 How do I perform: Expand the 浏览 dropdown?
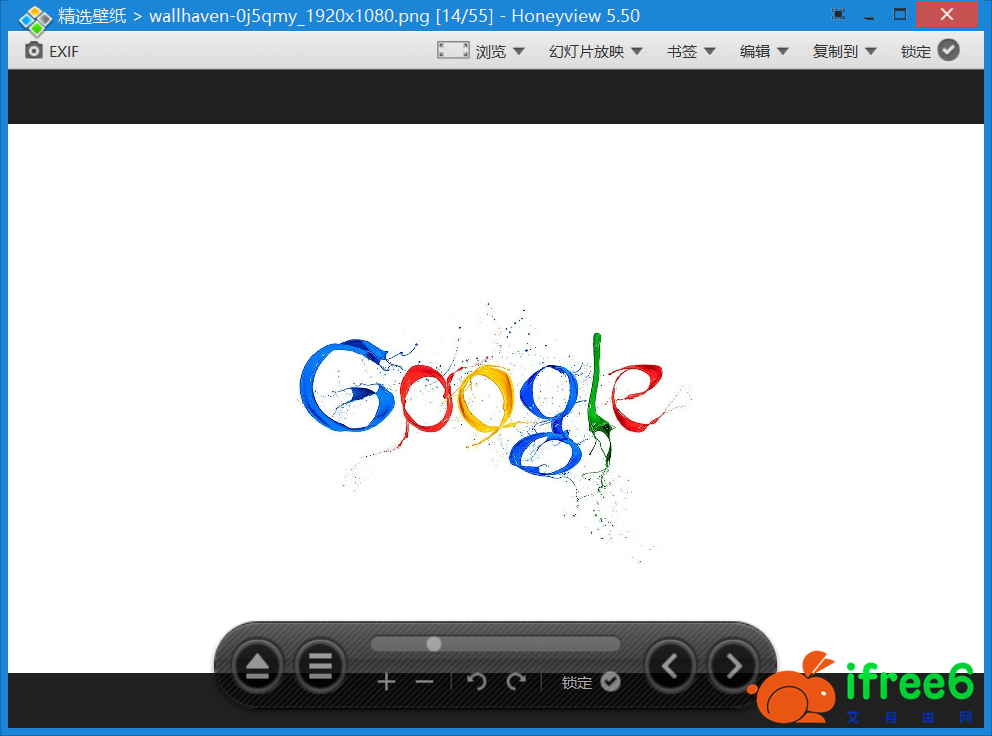[499, 51]
